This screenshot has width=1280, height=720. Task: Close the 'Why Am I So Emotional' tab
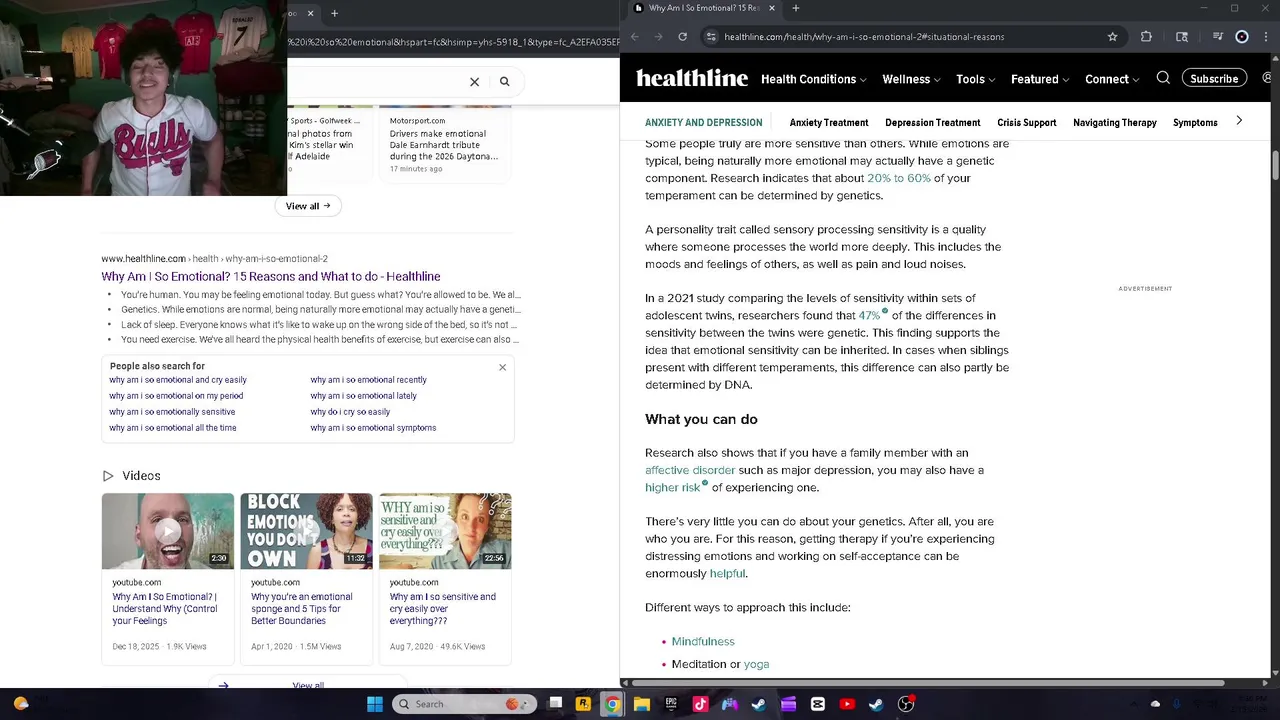pos(772,8)
